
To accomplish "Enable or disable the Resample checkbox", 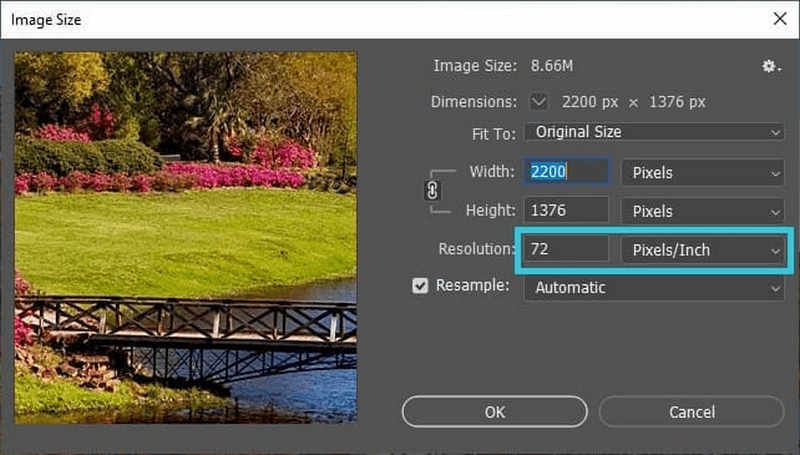I will click(421, 286).
